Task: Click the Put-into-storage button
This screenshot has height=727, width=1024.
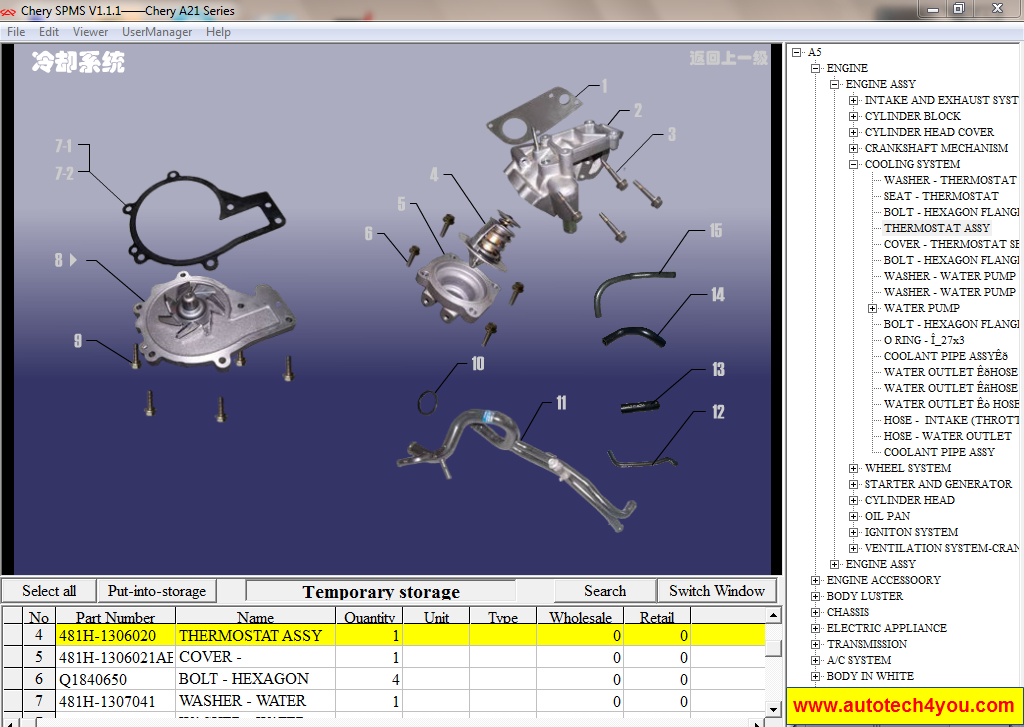Action: point(157,590)
